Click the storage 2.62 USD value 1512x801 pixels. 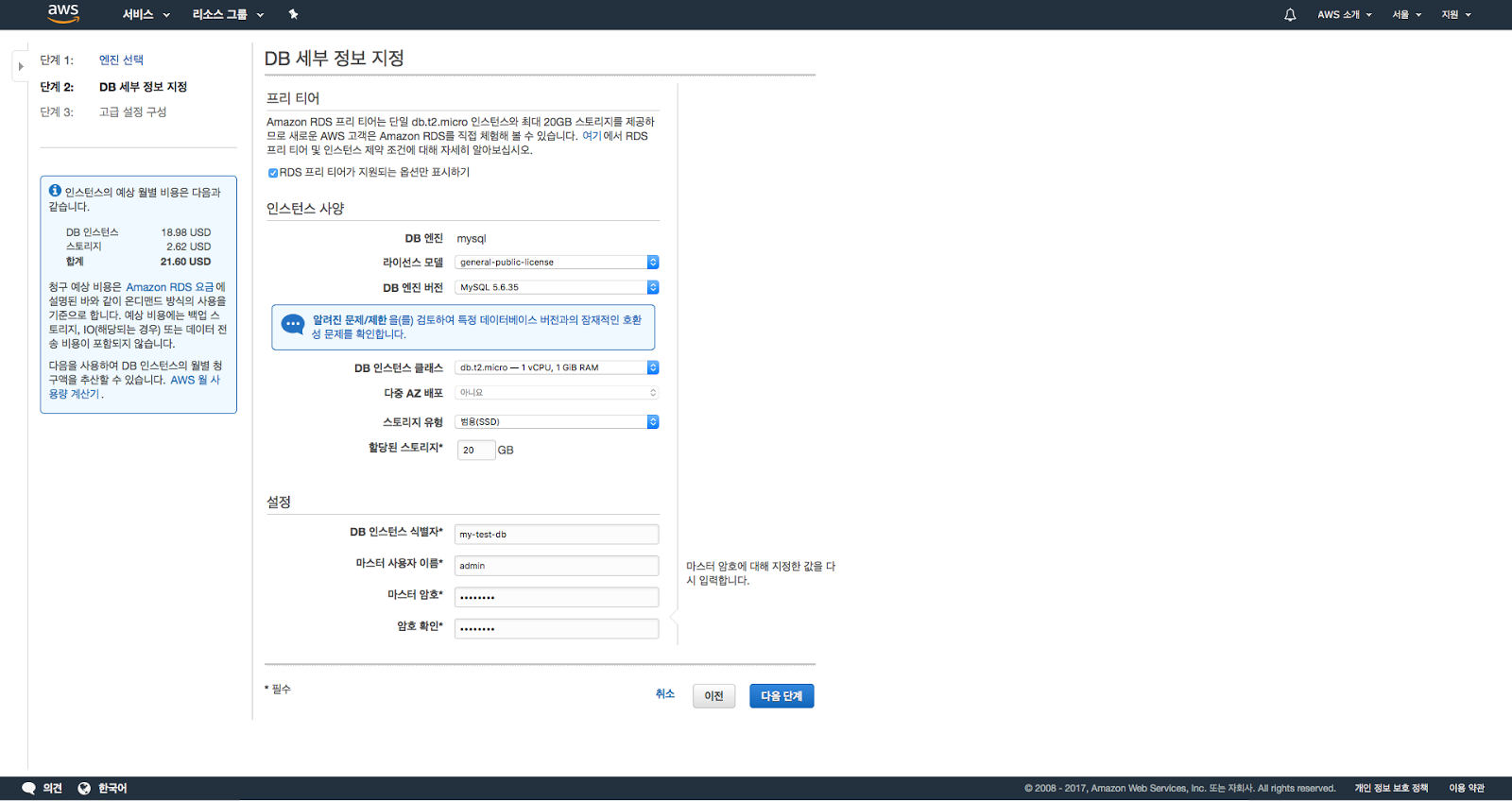[188, 247]
